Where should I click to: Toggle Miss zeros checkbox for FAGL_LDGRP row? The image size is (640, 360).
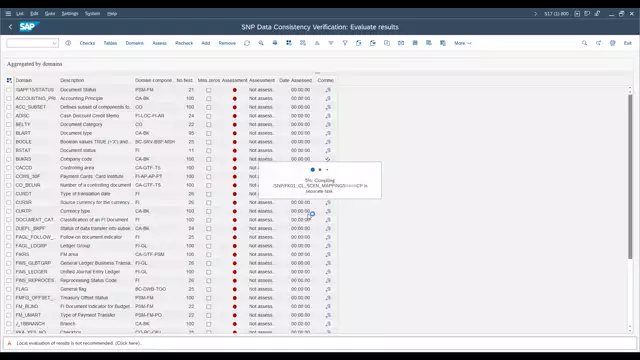[x=209, y=246]
